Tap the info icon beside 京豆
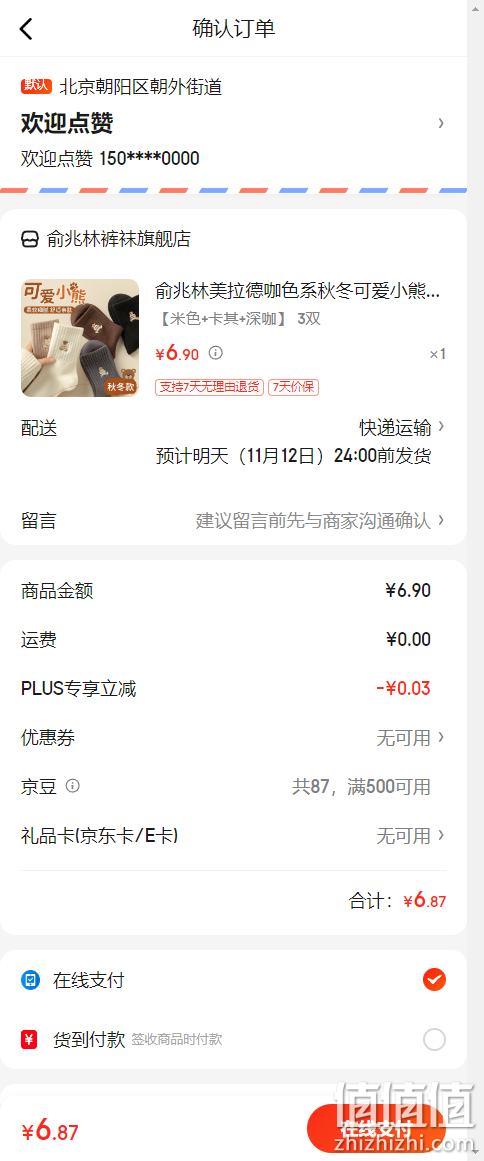484x1161 pixels. [73, 786]
